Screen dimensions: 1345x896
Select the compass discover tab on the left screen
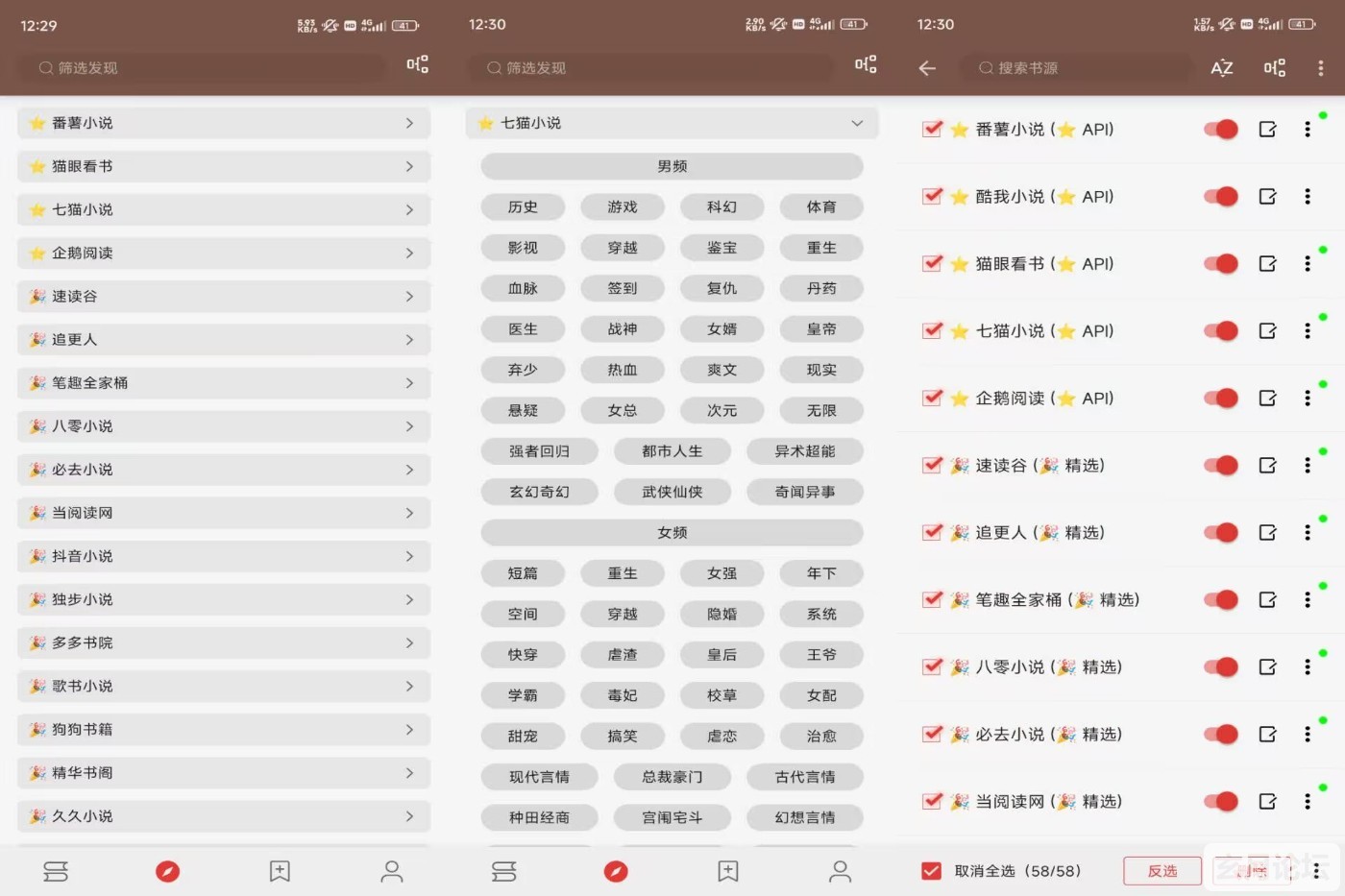tap(167, 871)
